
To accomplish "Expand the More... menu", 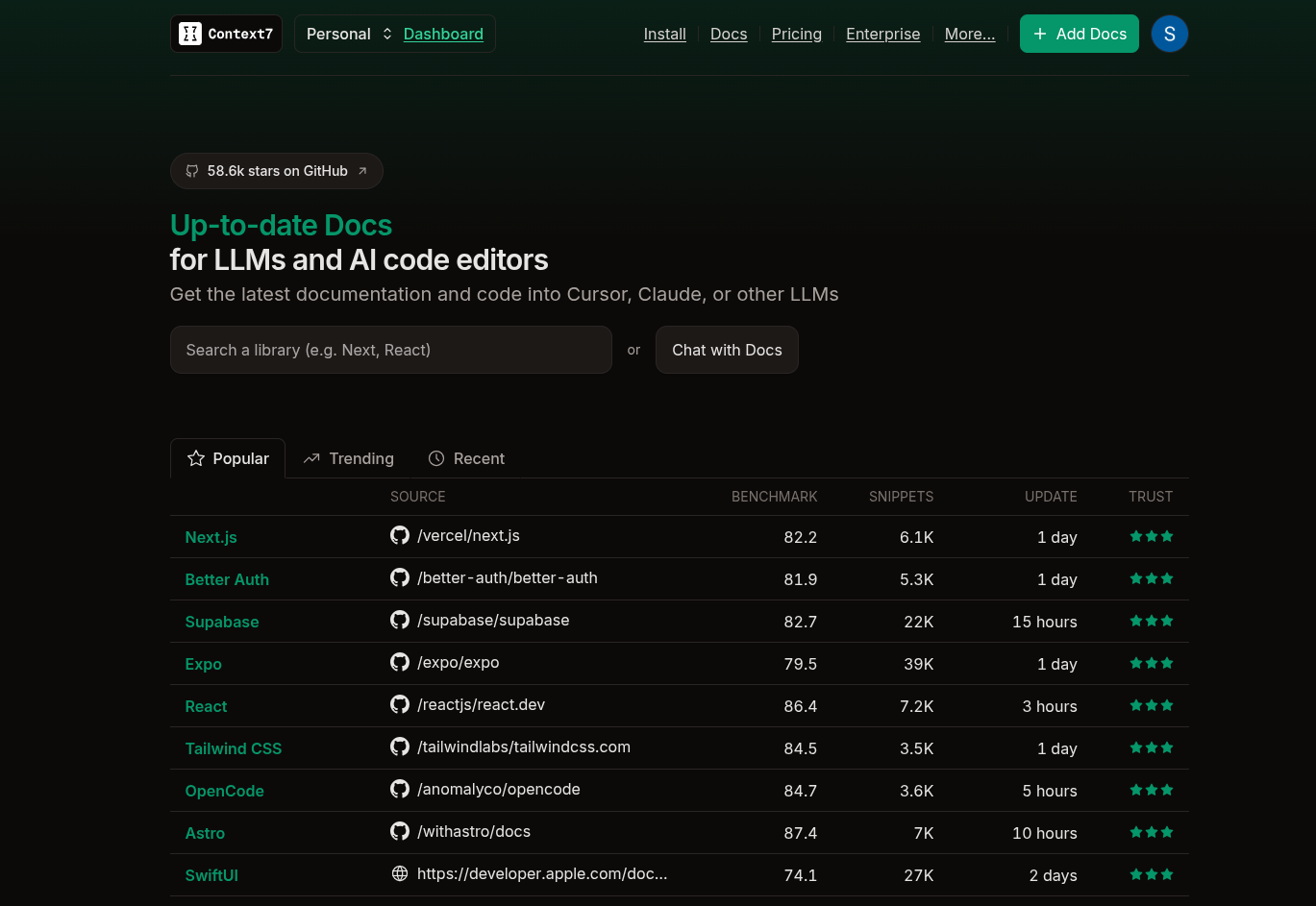I will tap(970, 34).
